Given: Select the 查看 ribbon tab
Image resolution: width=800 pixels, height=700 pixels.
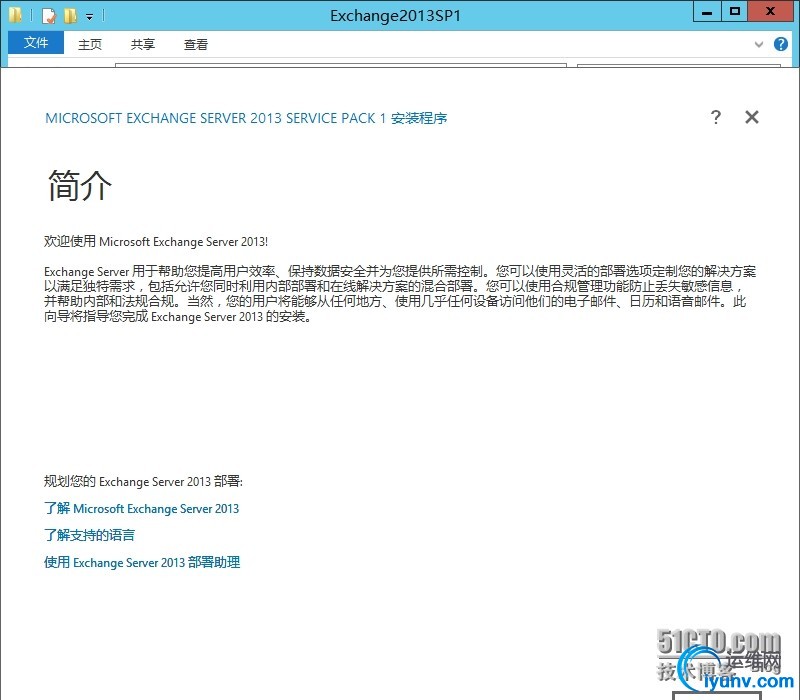Looking at the screenshot, I should (196, 45).
